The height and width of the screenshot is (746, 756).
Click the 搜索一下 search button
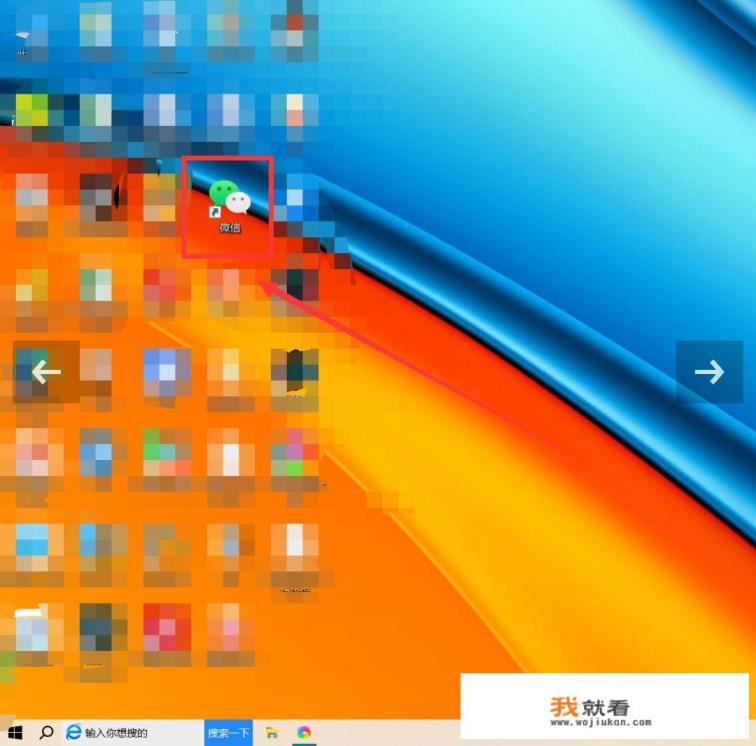click(228, 733)
